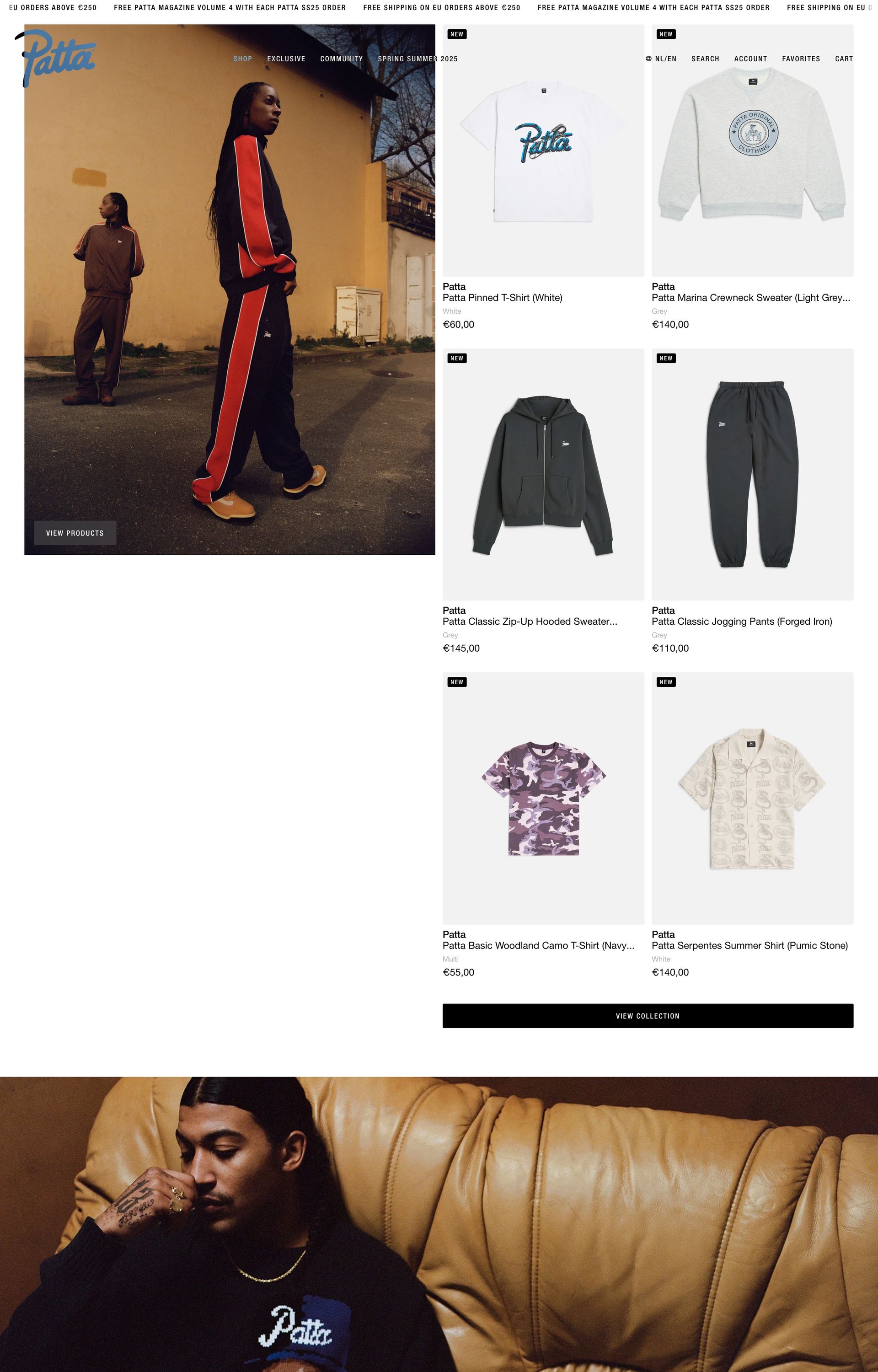The image size is (878, 1372).
Task: Click the View Collection button
Action: pyautogui.click(x=648, y=1016)
